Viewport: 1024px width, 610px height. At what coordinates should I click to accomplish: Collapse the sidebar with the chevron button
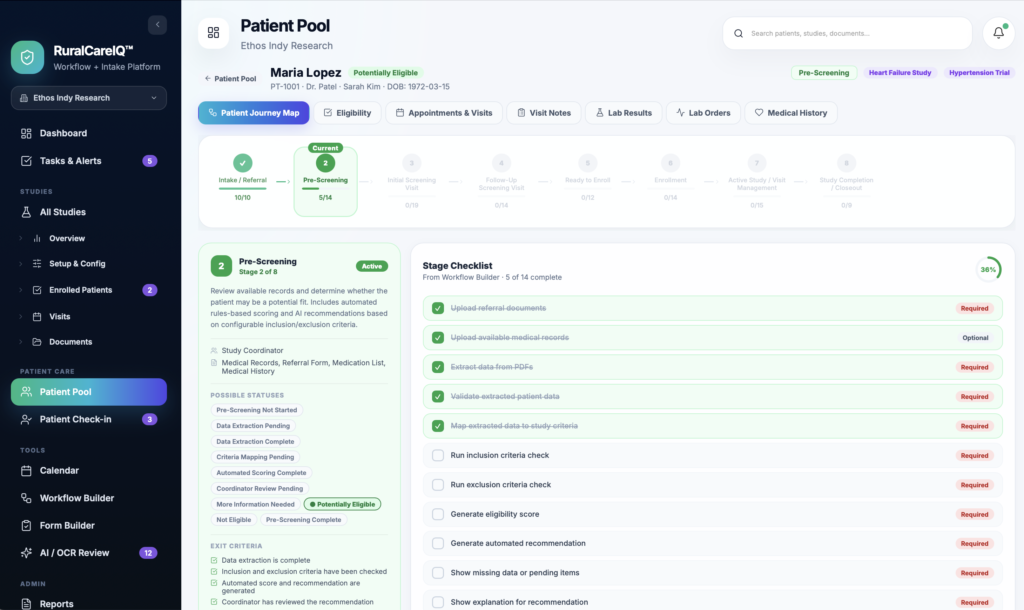157,25
